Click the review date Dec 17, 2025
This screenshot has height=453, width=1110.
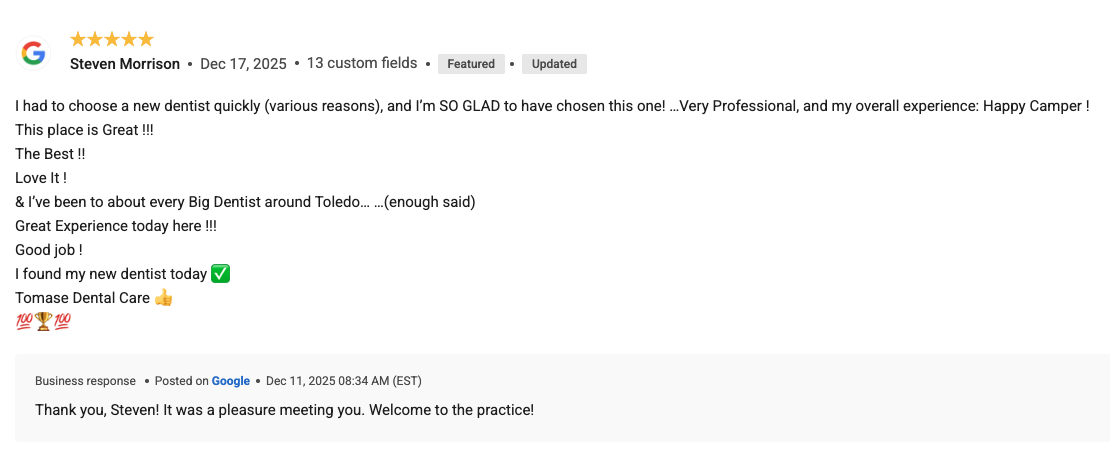[x=243, y=64]
